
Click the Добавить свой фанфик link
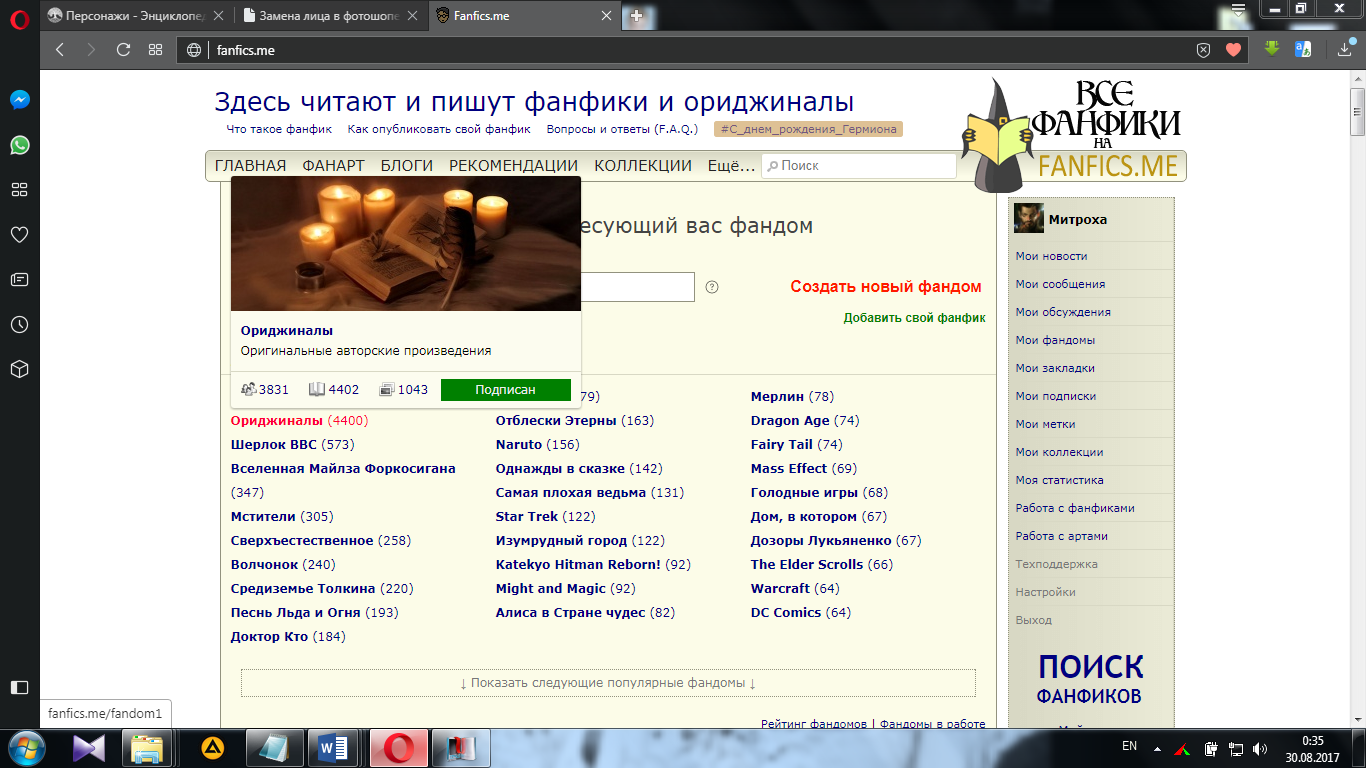click(914, 318)
